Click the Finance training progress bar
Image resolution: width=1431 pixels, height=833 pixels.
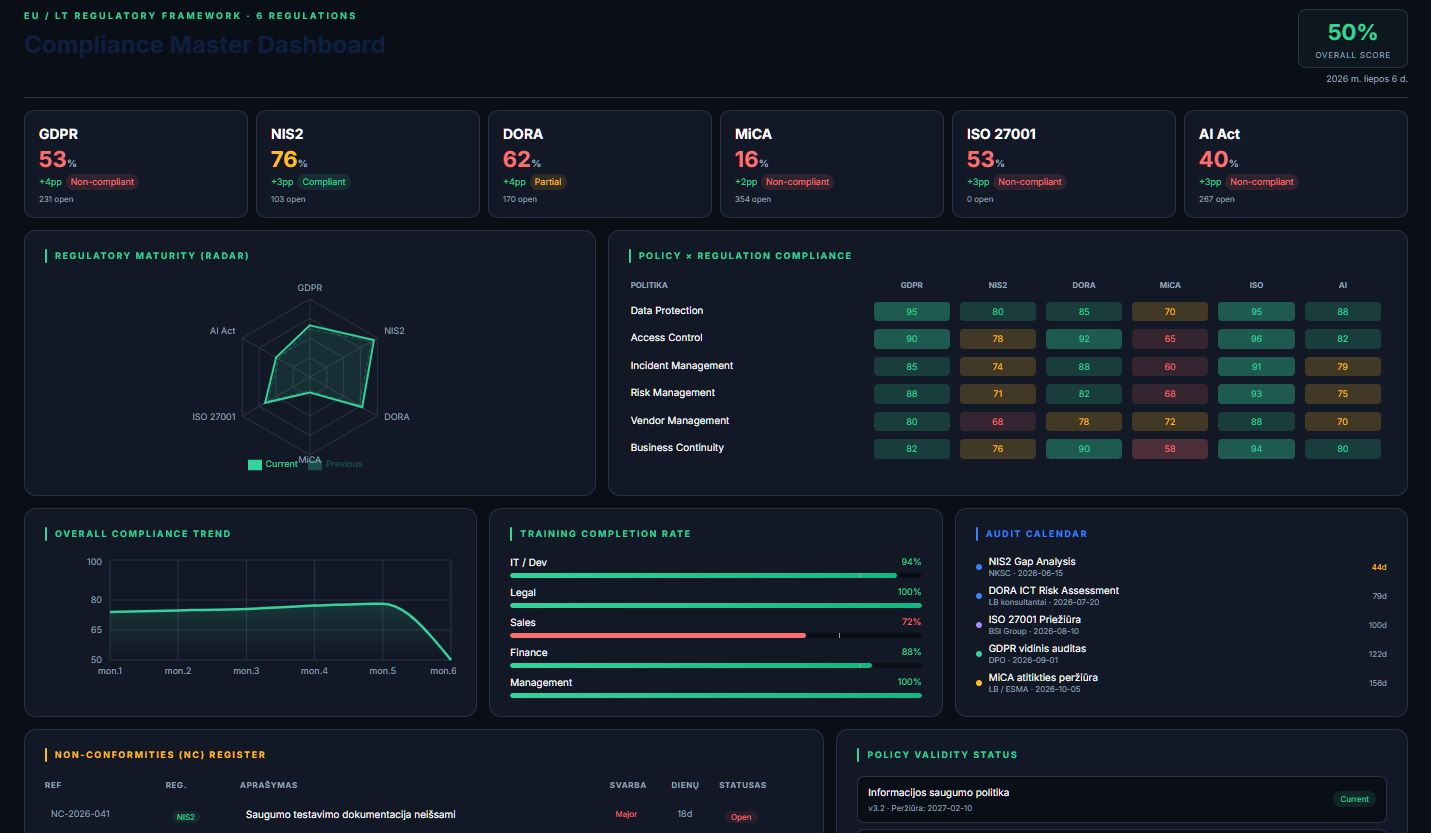716,666
